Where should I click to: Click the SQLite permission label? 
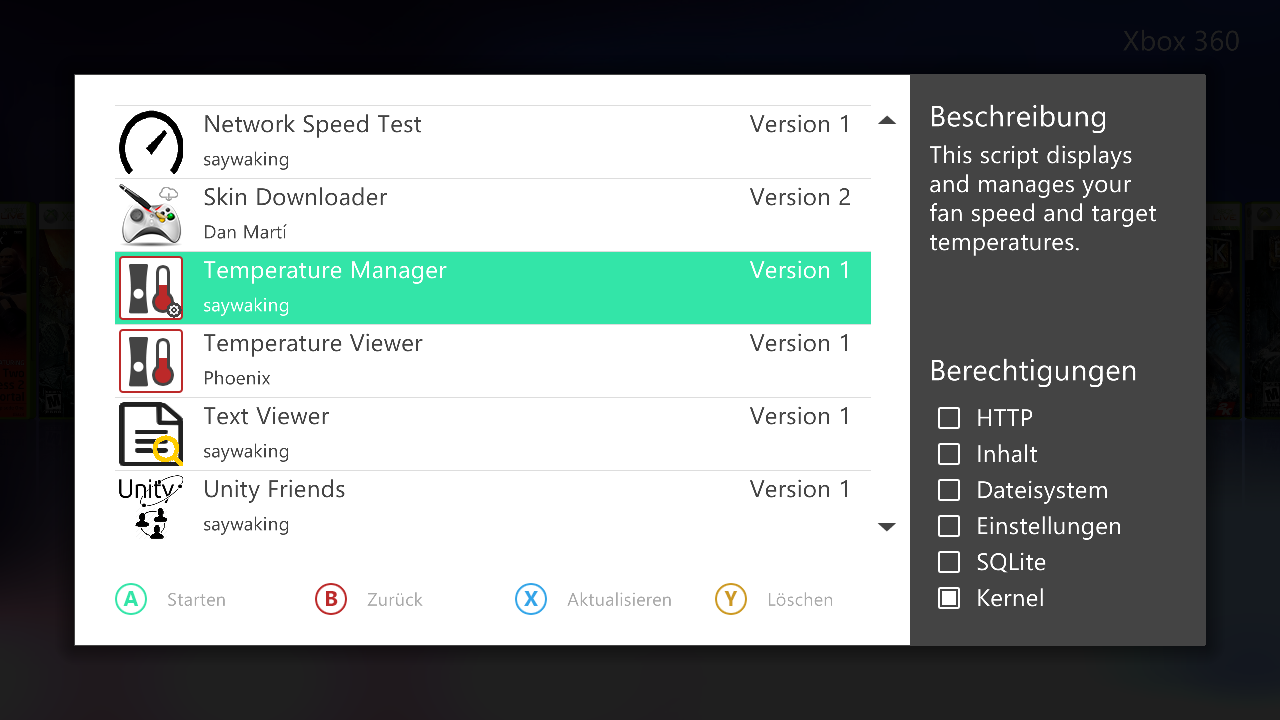tap(1011, 562)
